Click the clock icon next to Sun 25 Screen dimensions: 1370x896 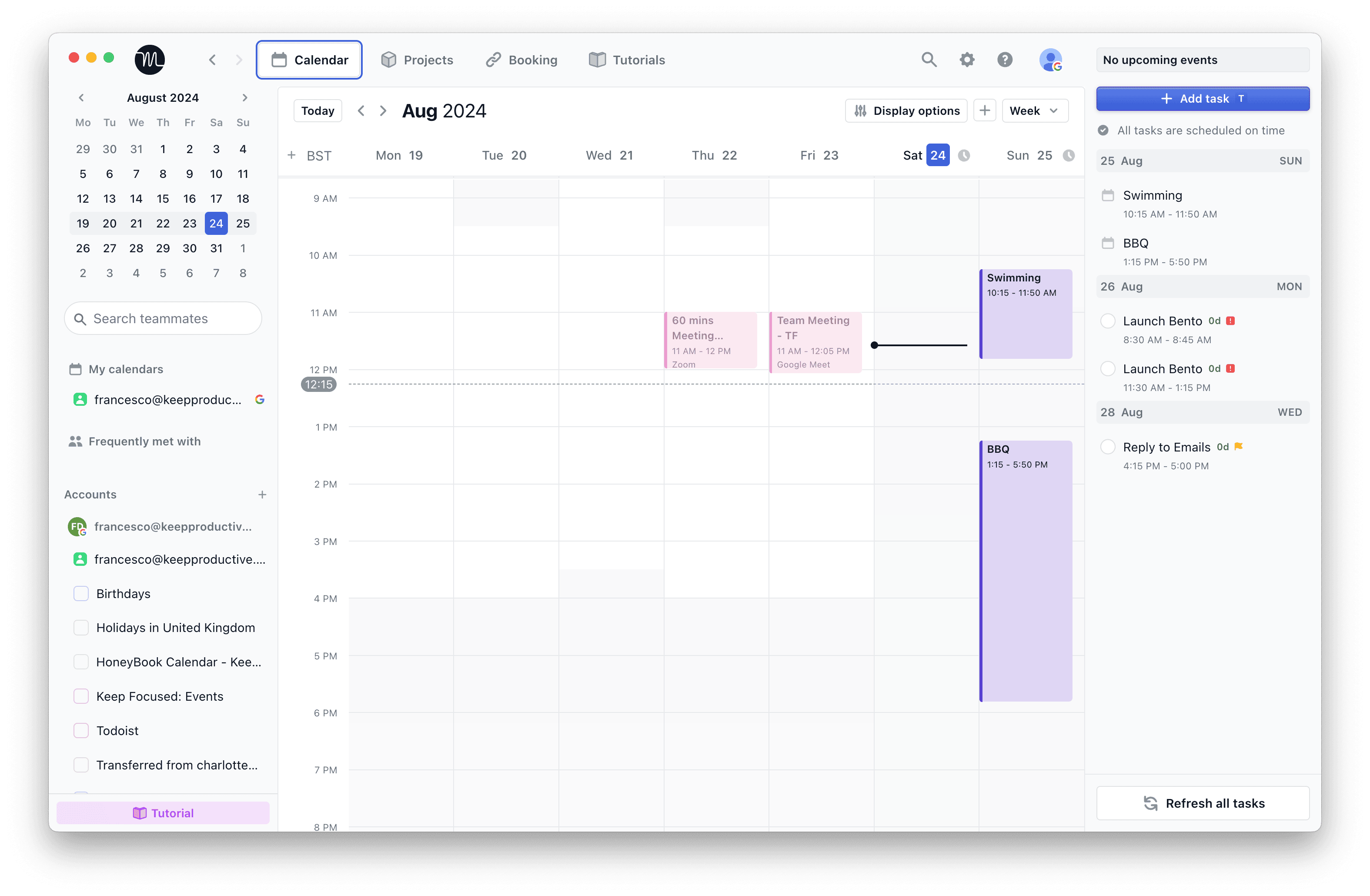tap(1068, 155)
